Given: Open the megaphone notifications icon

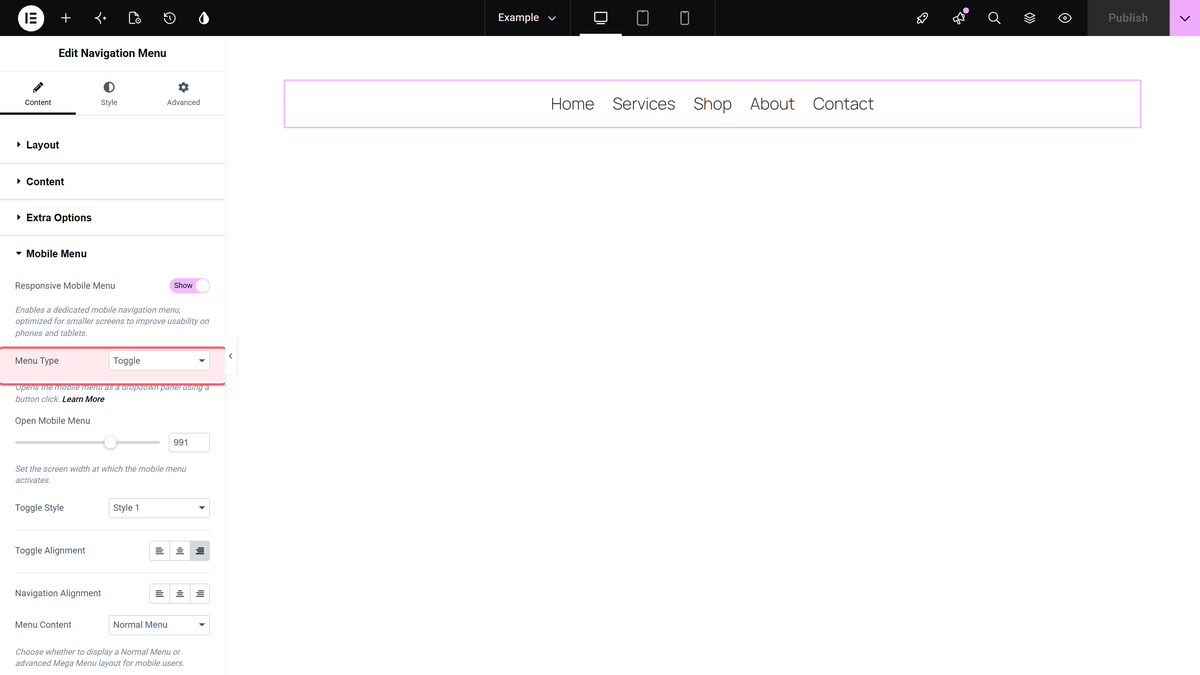Looking at the screenshot, I should coord(959,18).
